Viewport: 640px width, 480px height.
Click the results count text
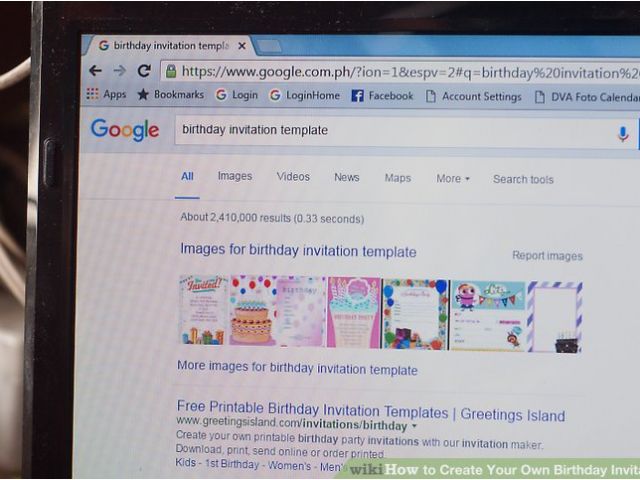point(272,218)
